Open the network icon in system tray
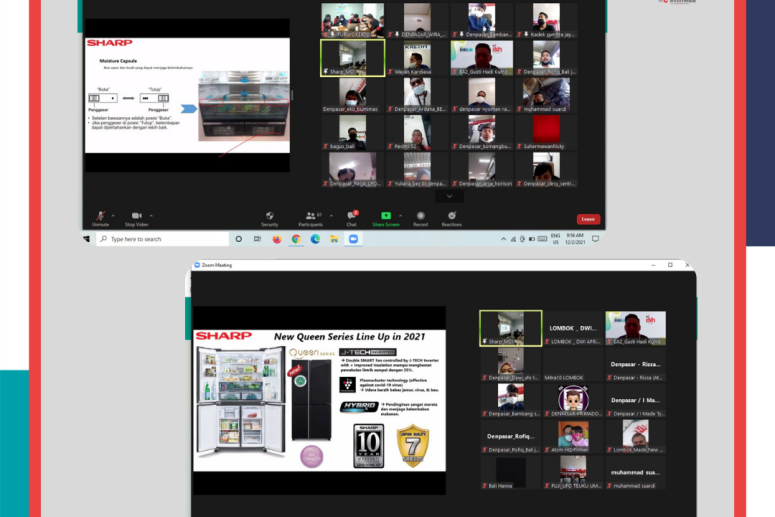The height and width of the screenshot is (517, 775). tap(513, 239)
